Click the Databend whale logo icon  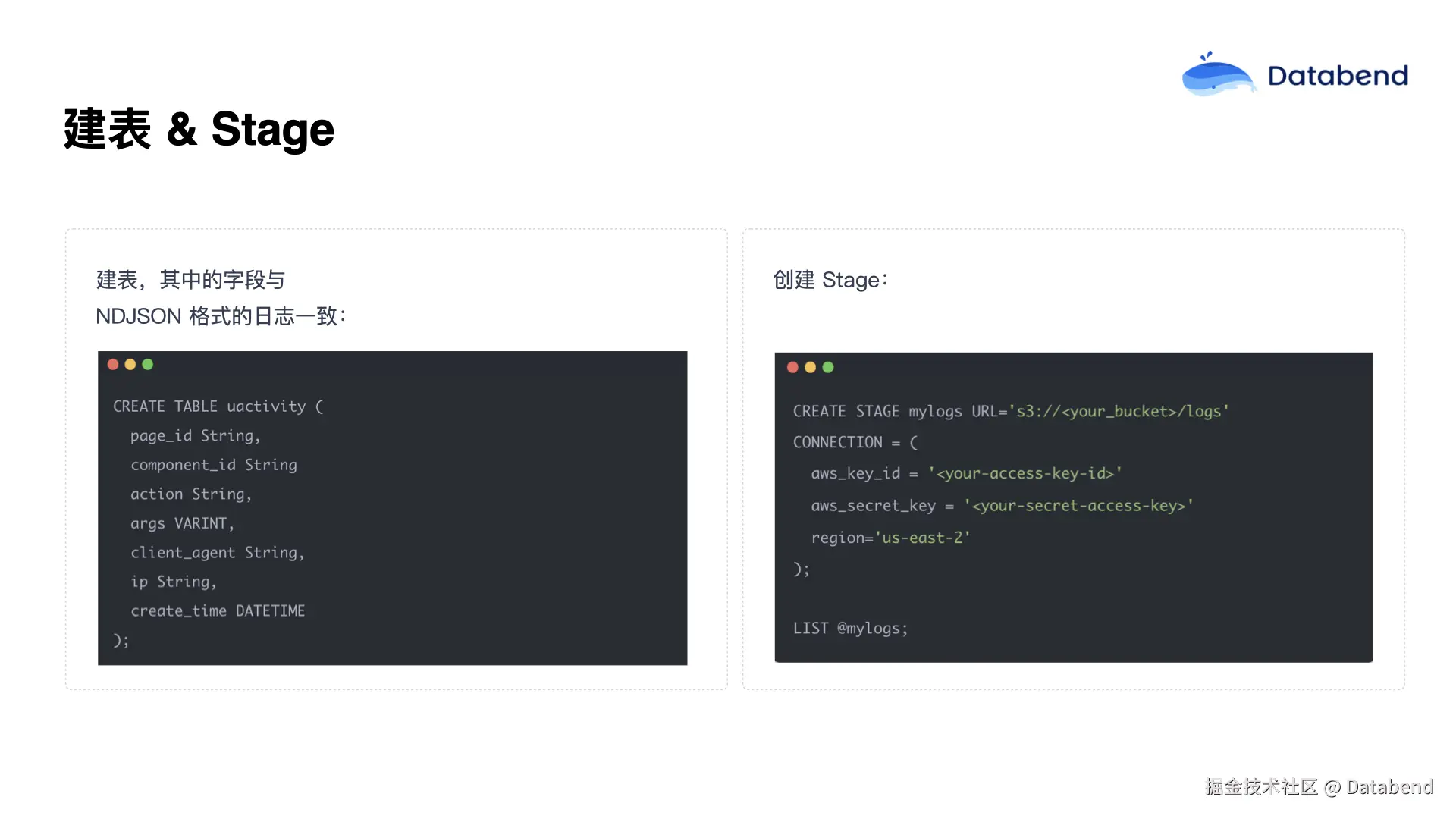1217,75
